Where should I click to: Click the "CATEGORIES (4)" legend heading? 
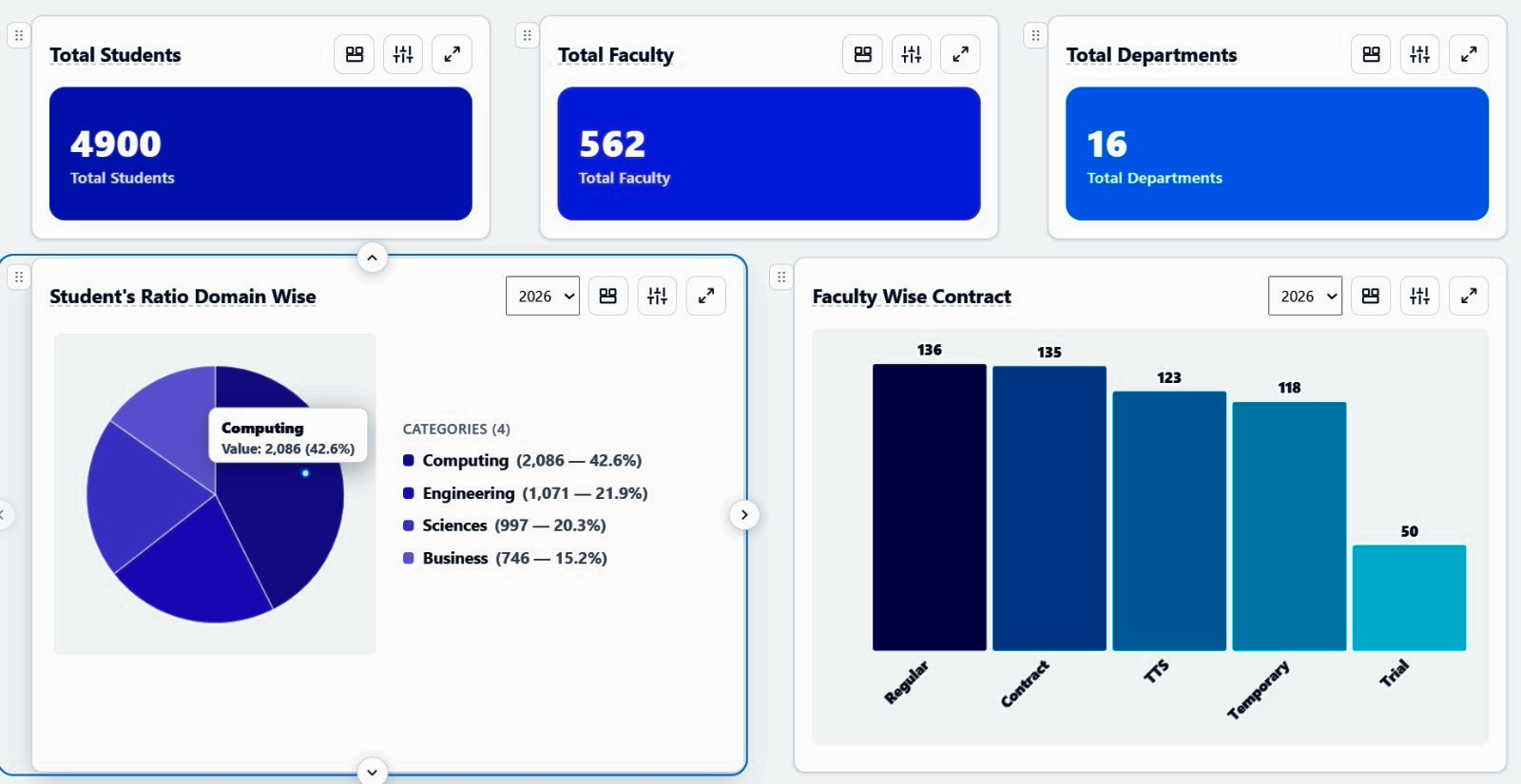(456, 430)
